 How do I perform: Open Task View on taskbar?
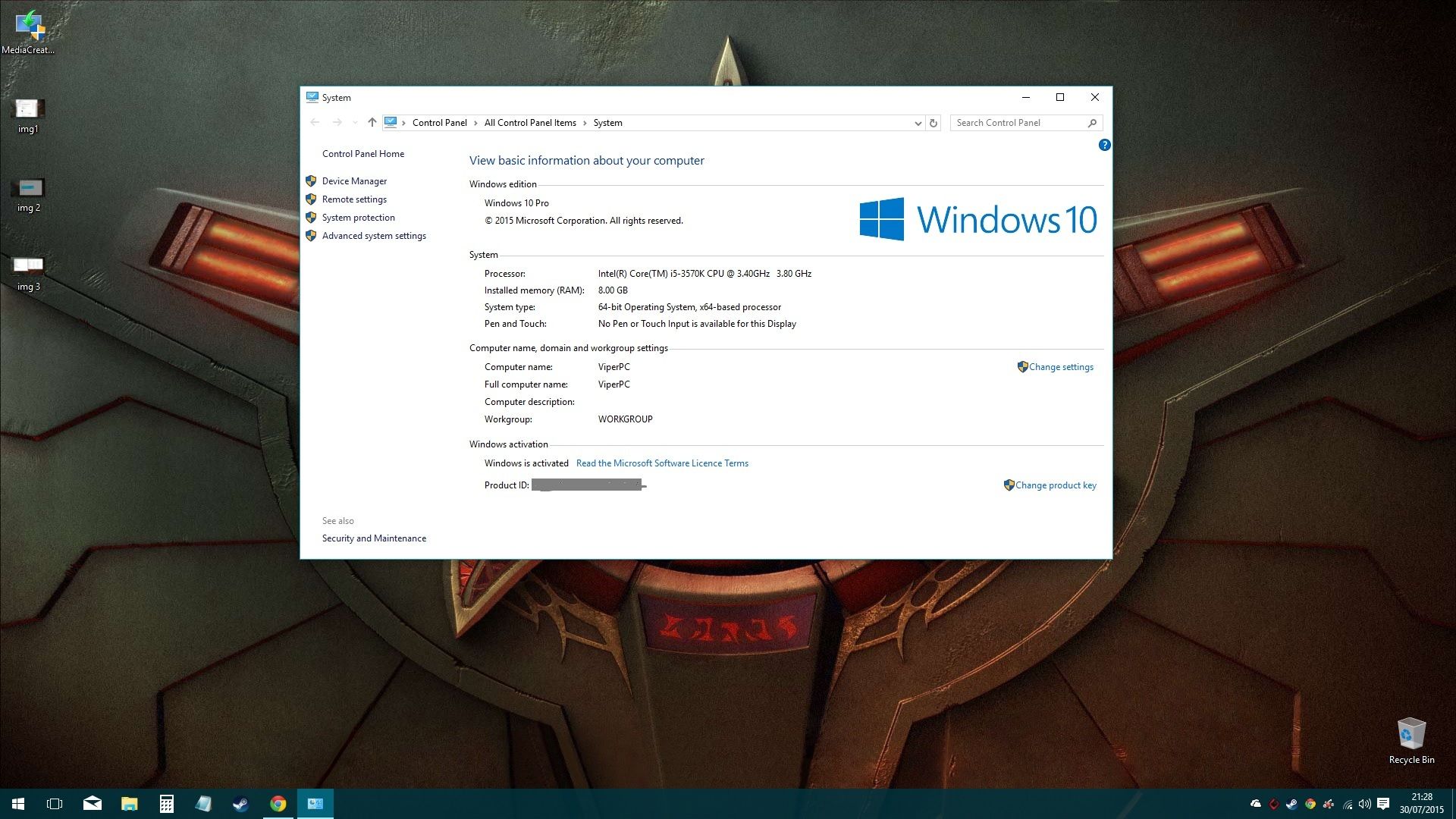tap(55, 804)
